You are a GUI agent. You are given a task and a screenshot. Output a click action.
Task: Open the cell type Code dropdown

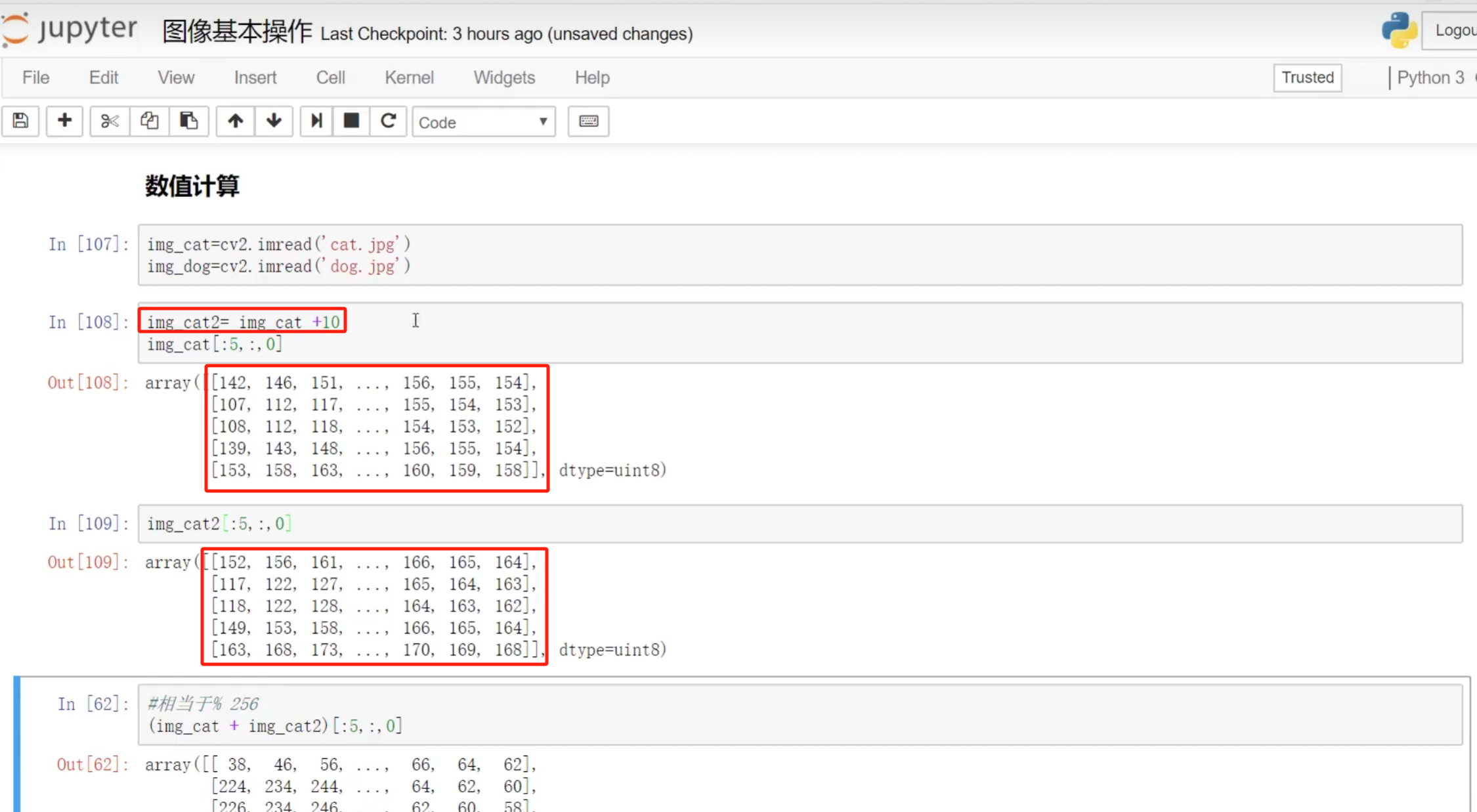click(x=483, y=122)
